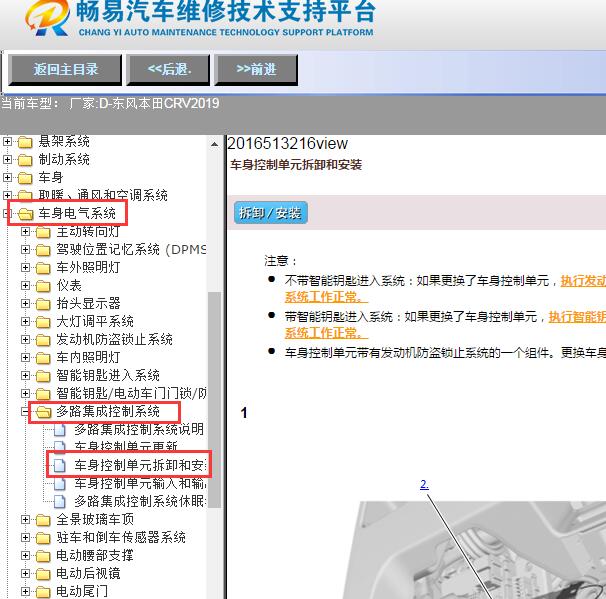Expand the 抬头显示器 node
Screen dimensions: 606x599
(x=25, y=303)
